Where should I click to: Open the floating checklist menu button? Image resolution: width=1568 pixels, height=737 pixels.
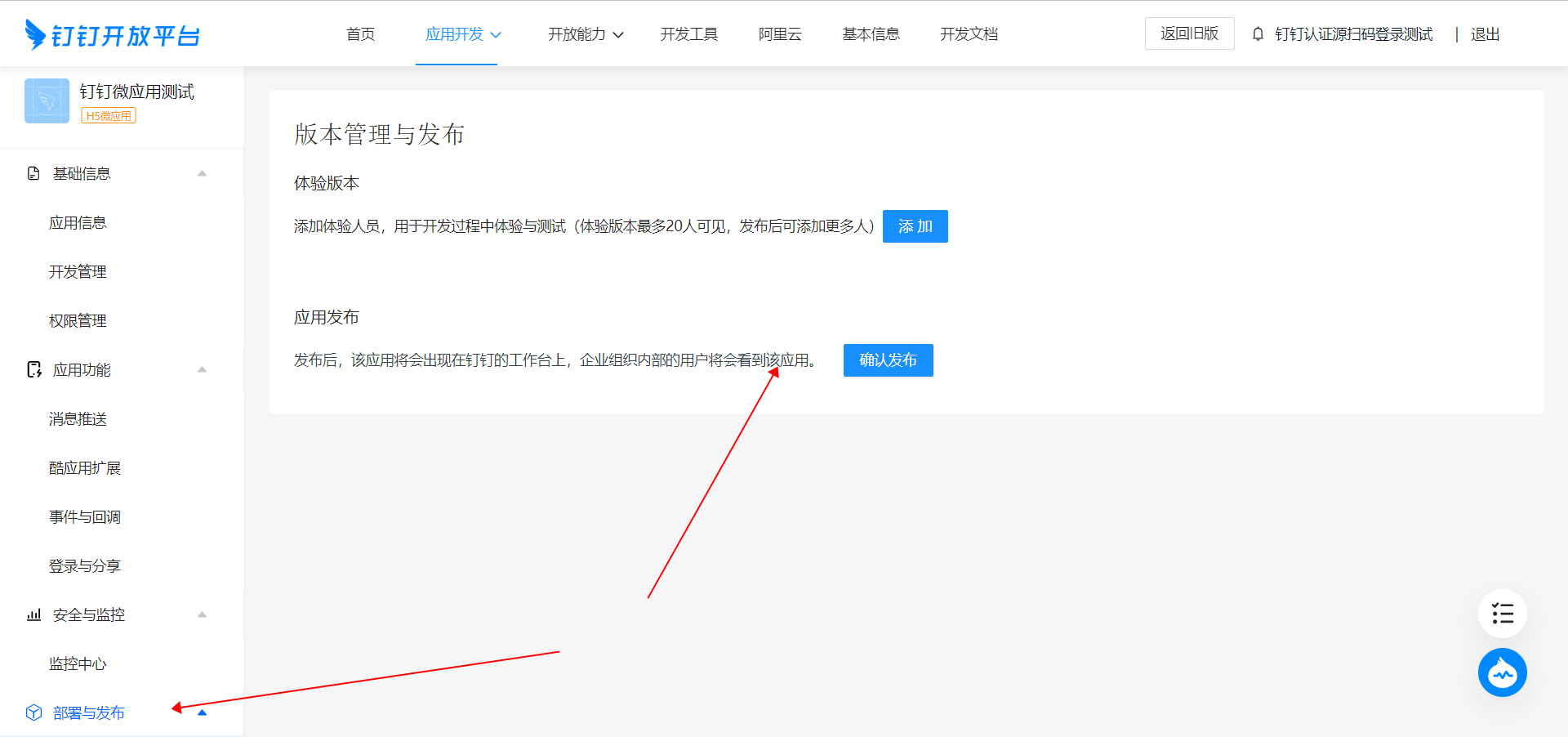tap(1503, 614)
